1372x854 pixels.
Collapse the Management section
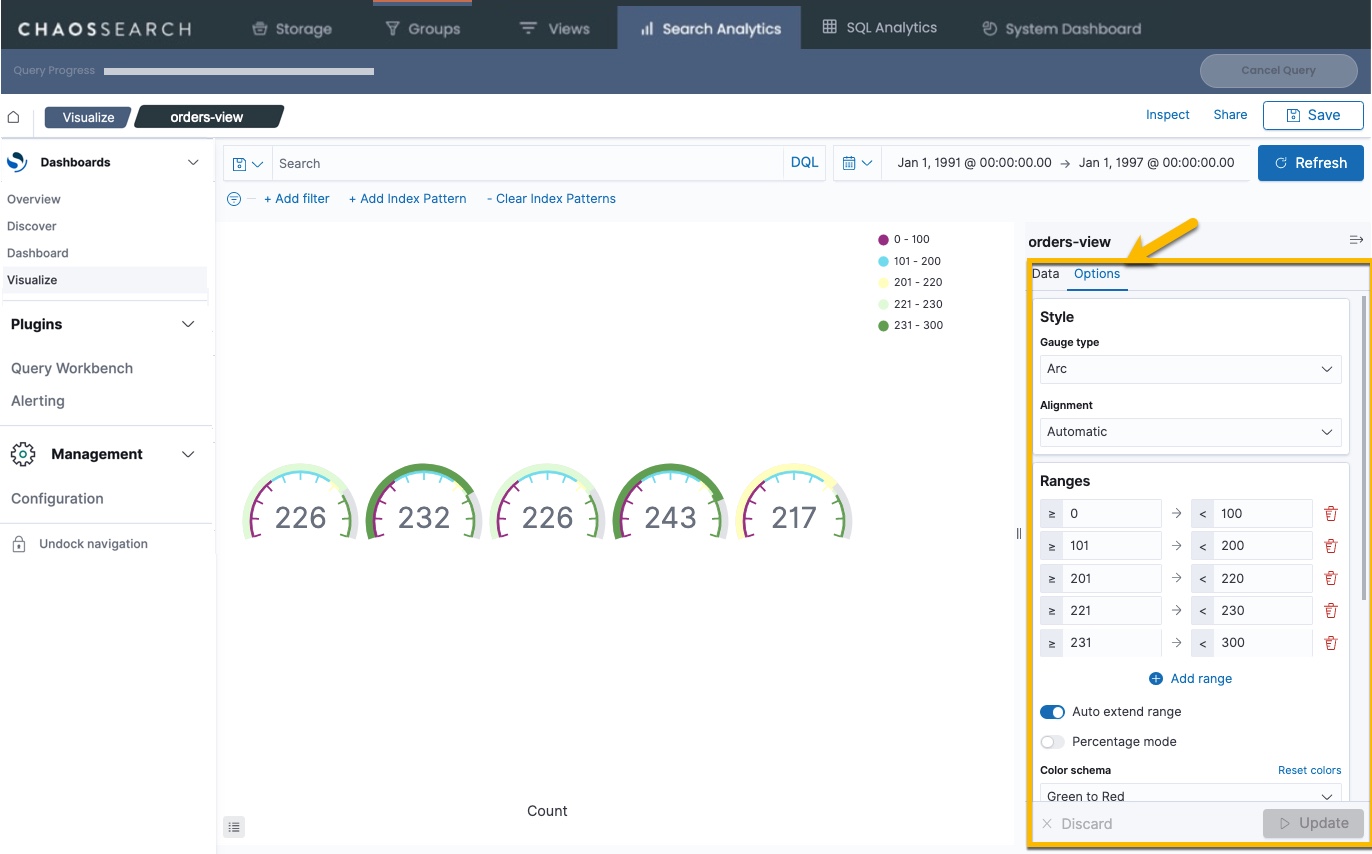point(188,454)
